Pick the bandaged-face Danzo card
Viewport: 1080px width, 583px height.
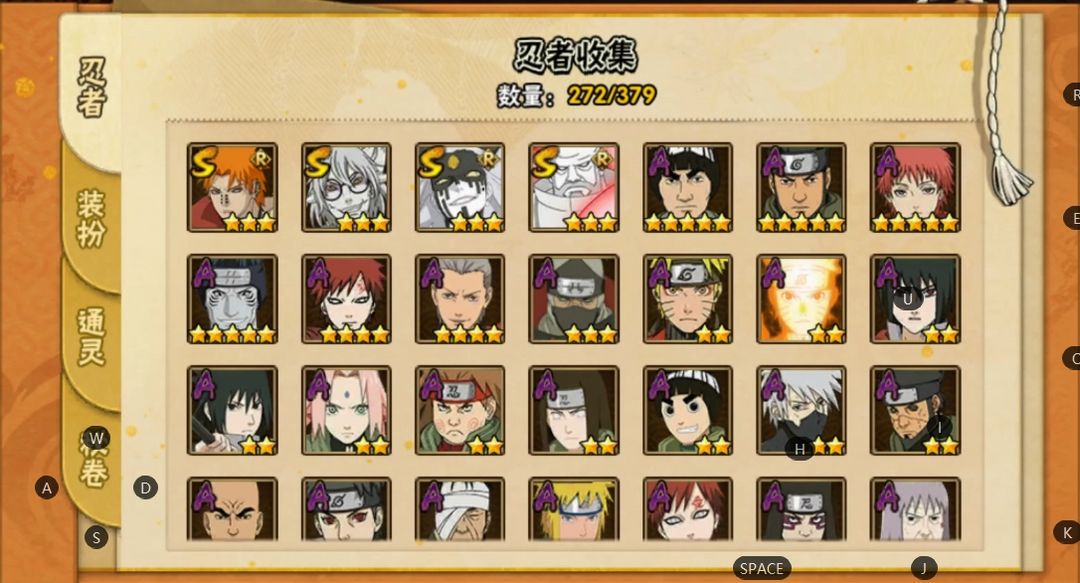pyautogui.click(x=459, y=509)
